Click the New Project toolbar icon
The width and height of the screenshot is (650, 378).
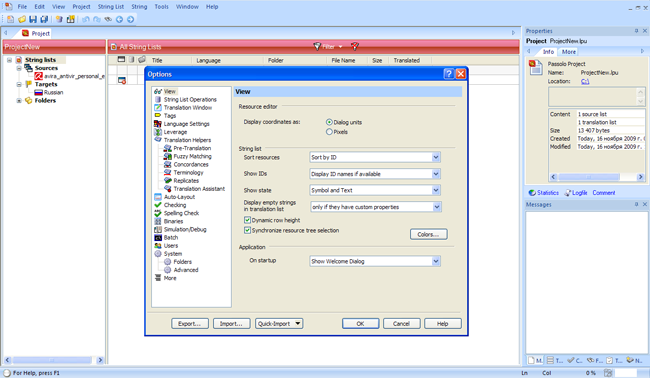pyautogui.click(x=10, y=19)
